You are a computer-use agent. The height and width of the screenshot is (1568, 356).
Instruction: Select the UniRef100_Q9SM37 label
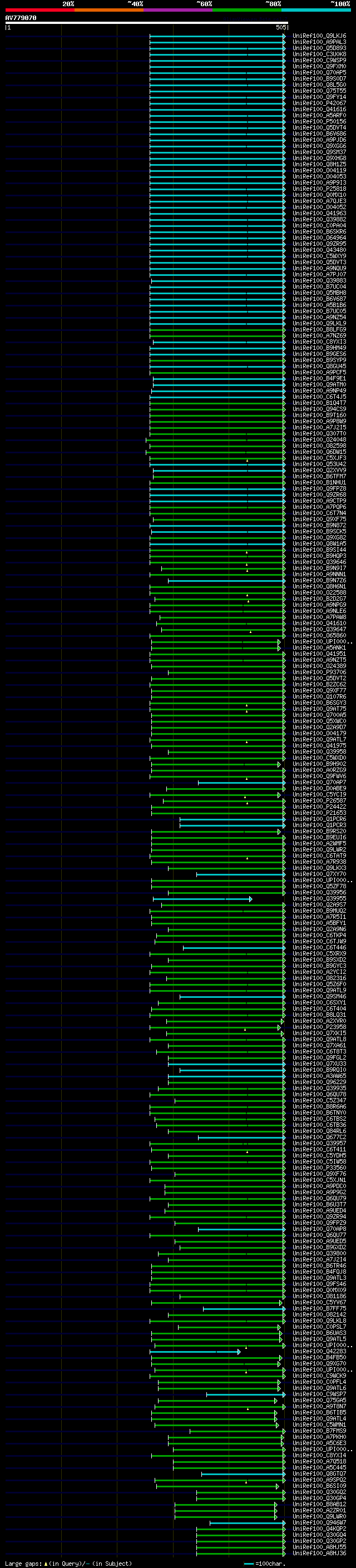pyautogui.click(x=319, y=152)
